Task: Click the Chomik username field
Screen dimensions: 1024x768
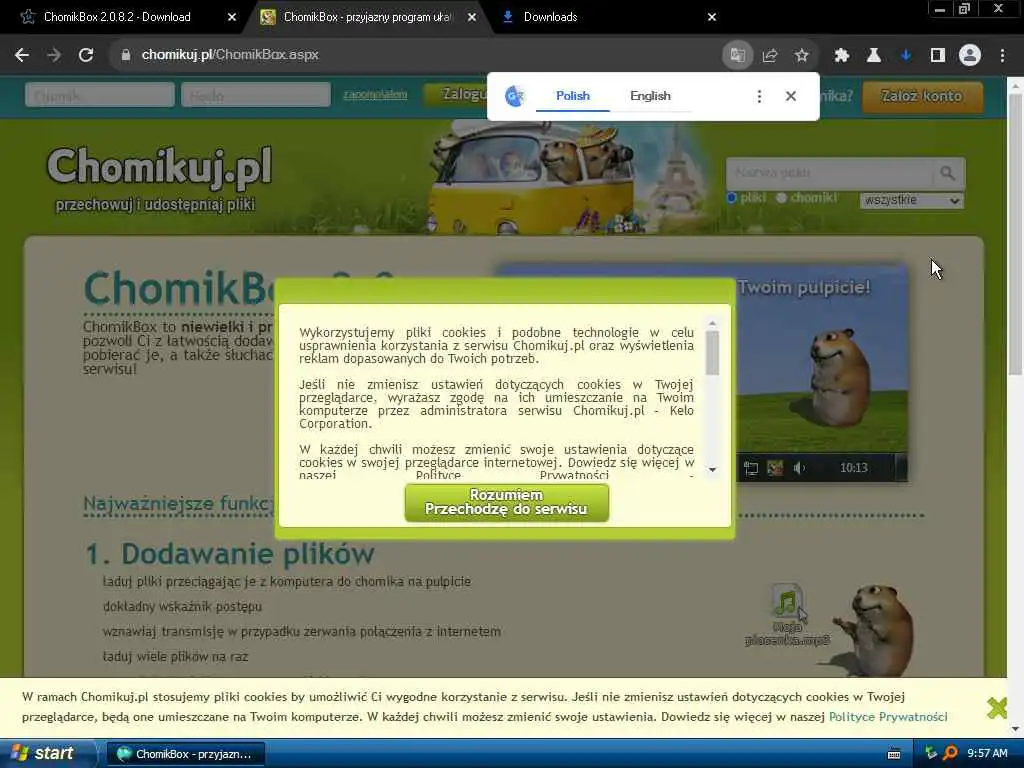Action: (x=100, y=95)
